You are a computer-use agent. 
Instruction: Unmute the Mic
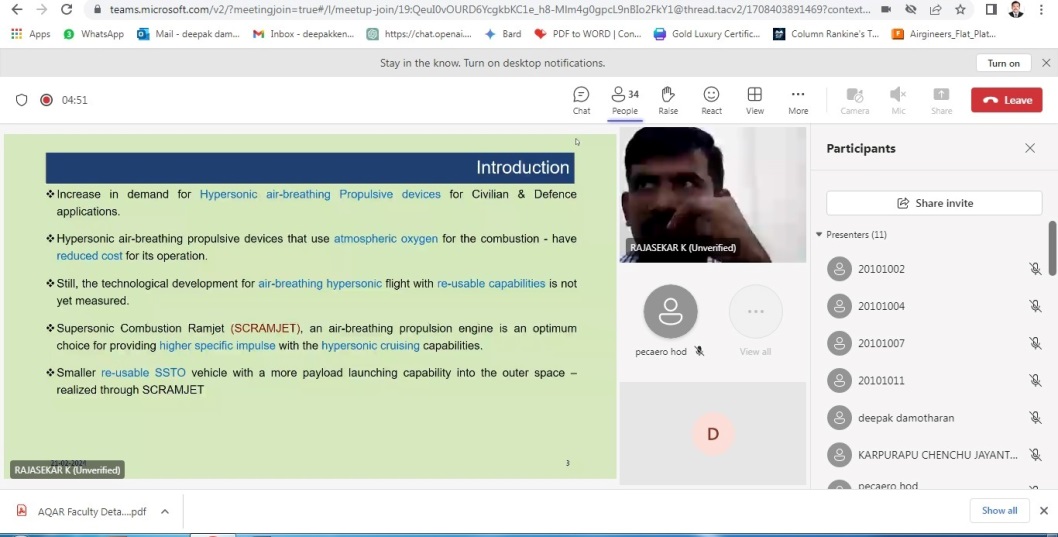[898, 99]
